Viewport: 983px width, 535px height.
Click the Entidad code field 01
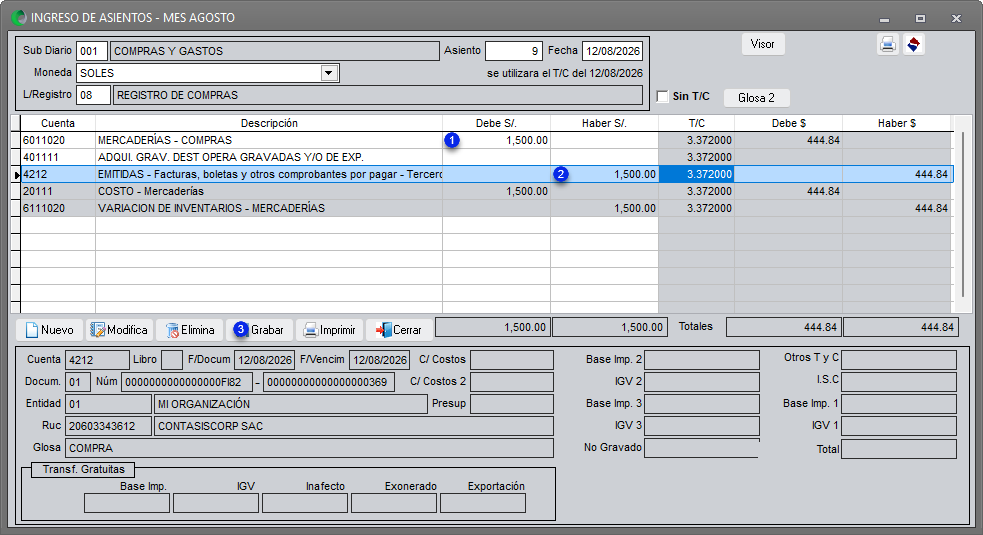108,404
